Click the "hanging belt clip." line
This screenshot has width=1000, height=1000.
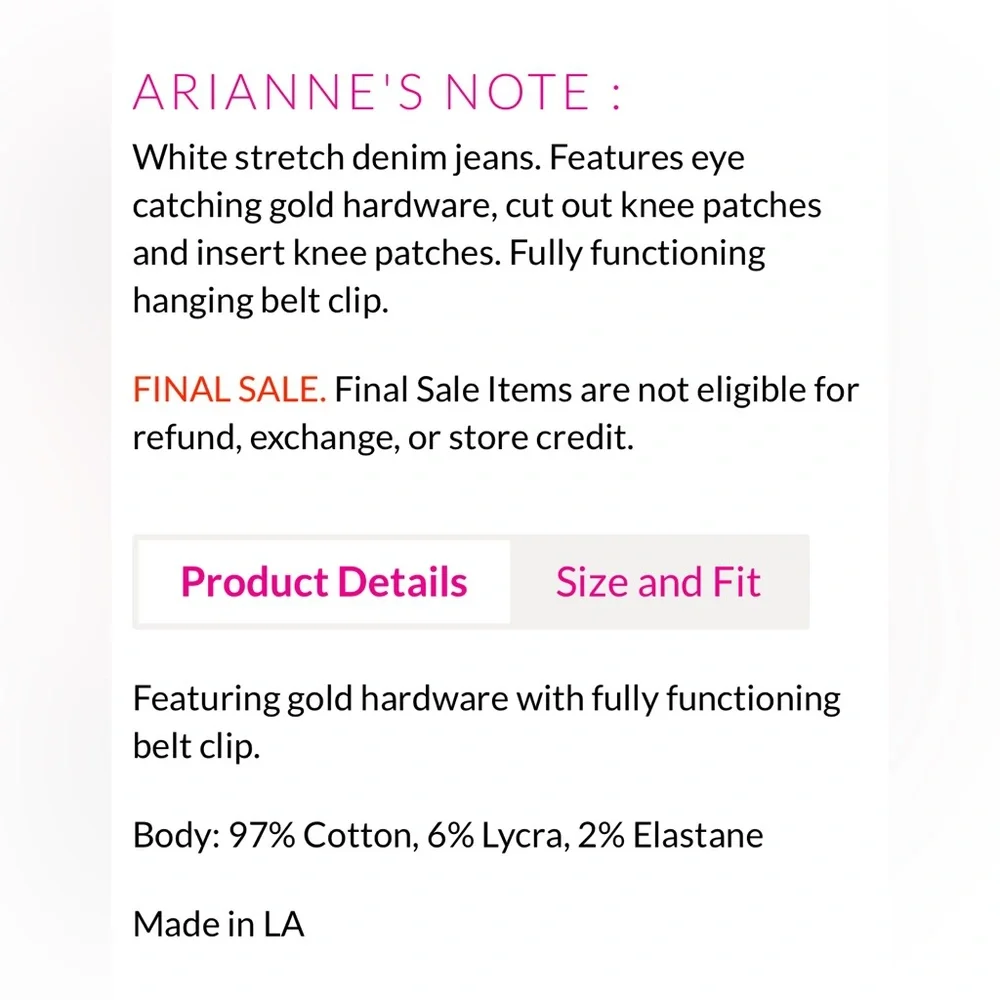(259, 300)
